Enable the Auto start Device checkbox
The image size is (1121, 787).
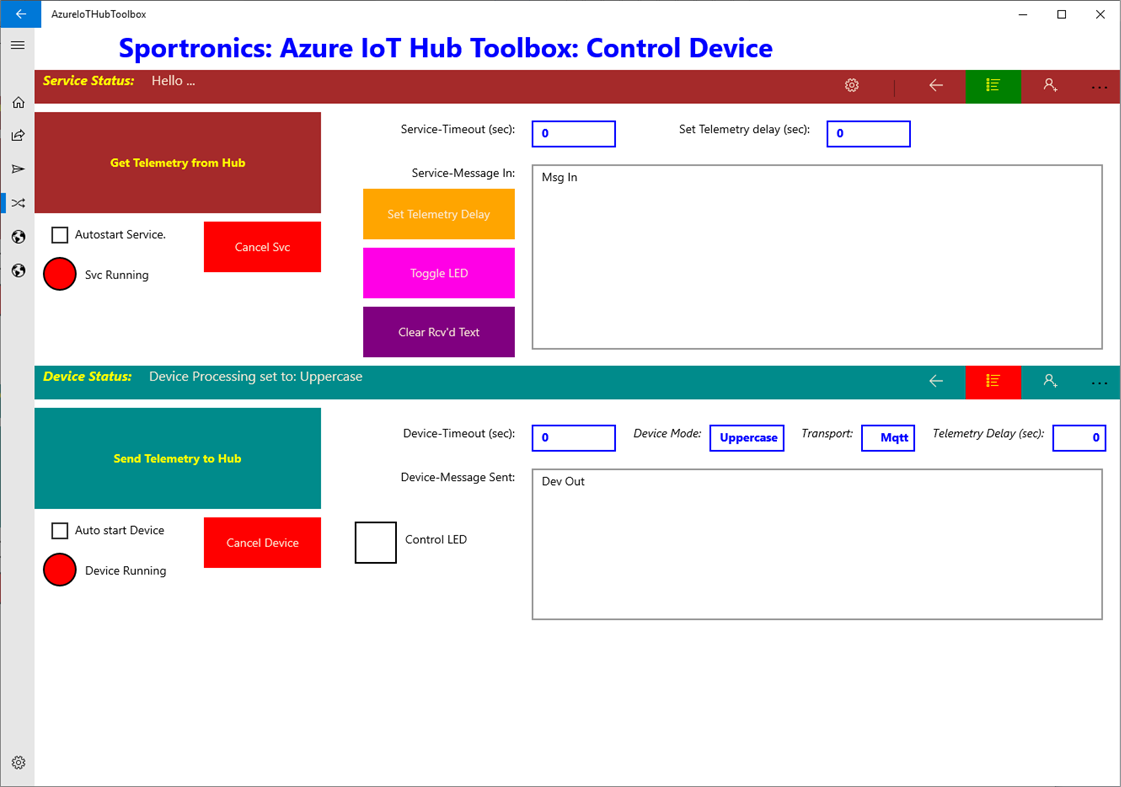[x=60, y=530]
